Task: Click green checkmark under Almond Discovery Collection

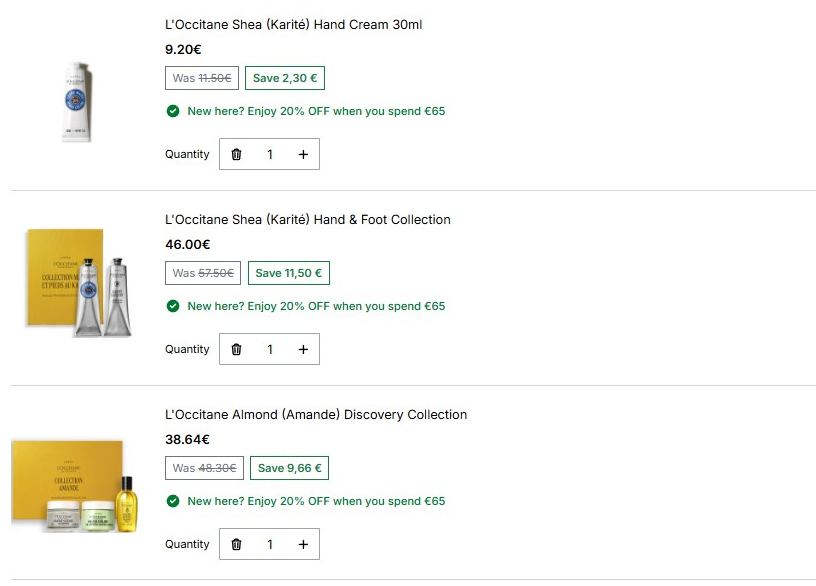Action: pyautogui.click(x=173, y=501)
